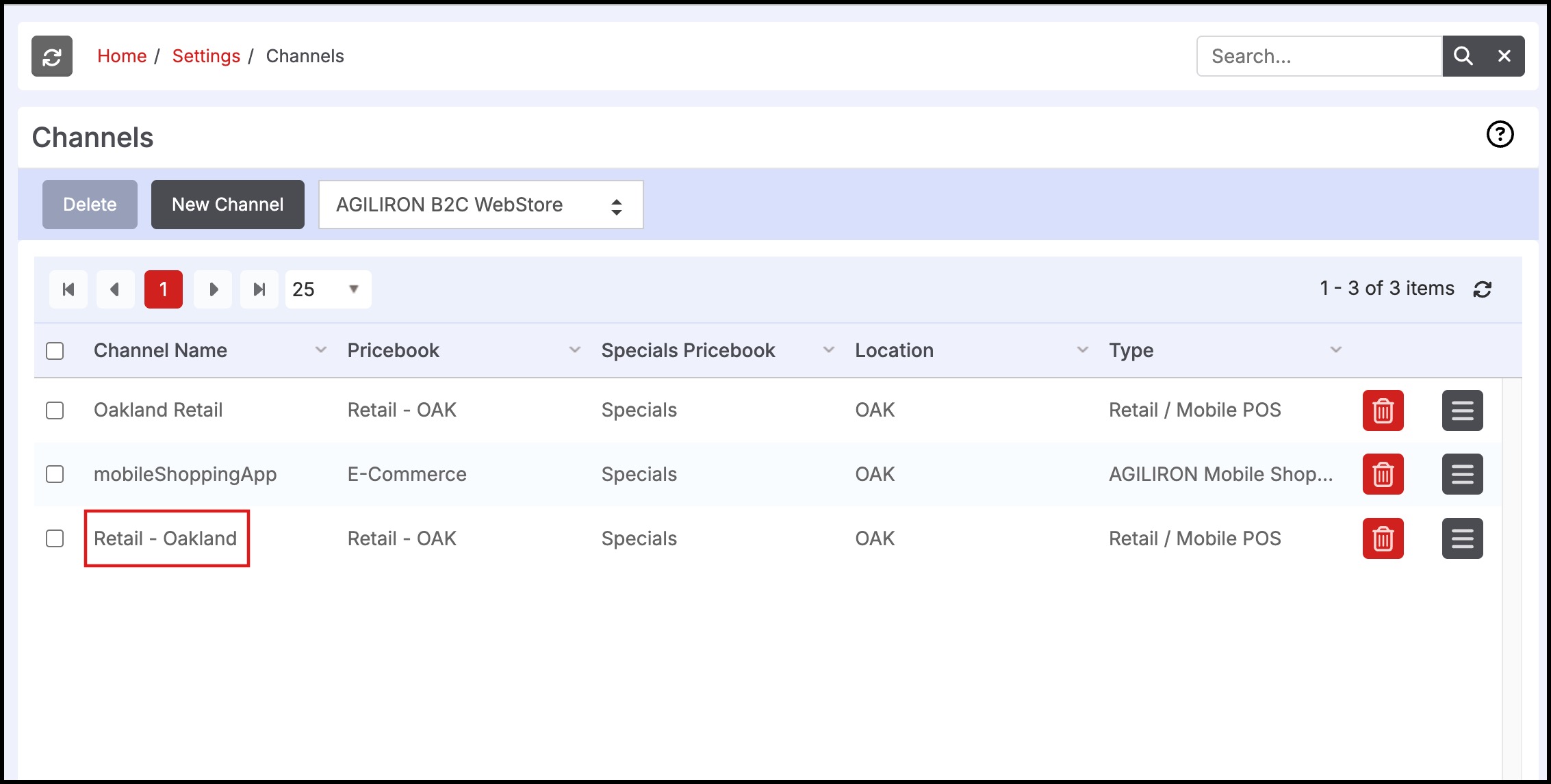Click the New Channel button
This screenshot has width=1551, height=784.
pos(227,205)
